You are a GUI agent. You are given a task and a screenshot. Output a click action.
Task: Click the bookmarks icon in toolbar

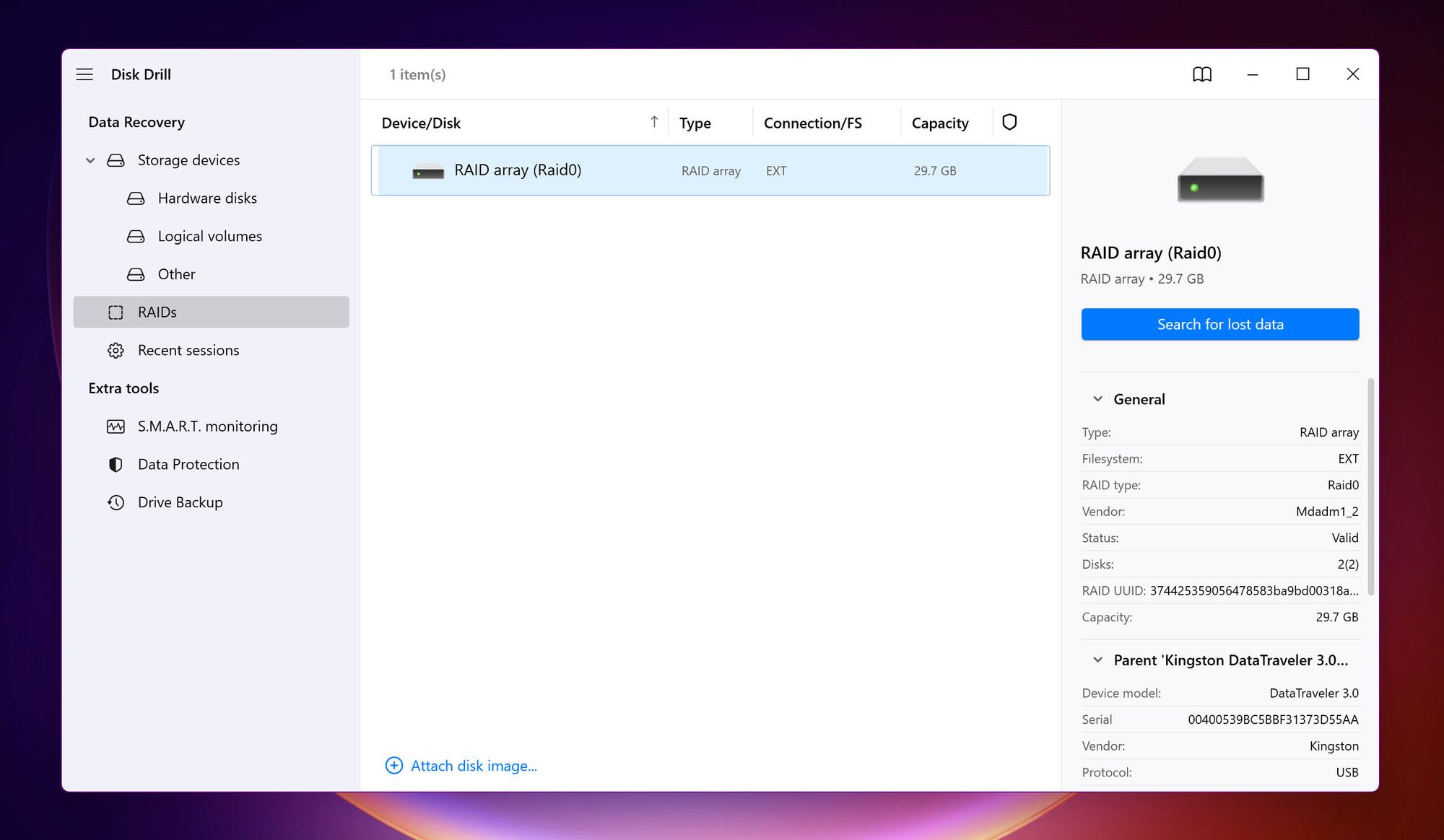point(1201,74)
